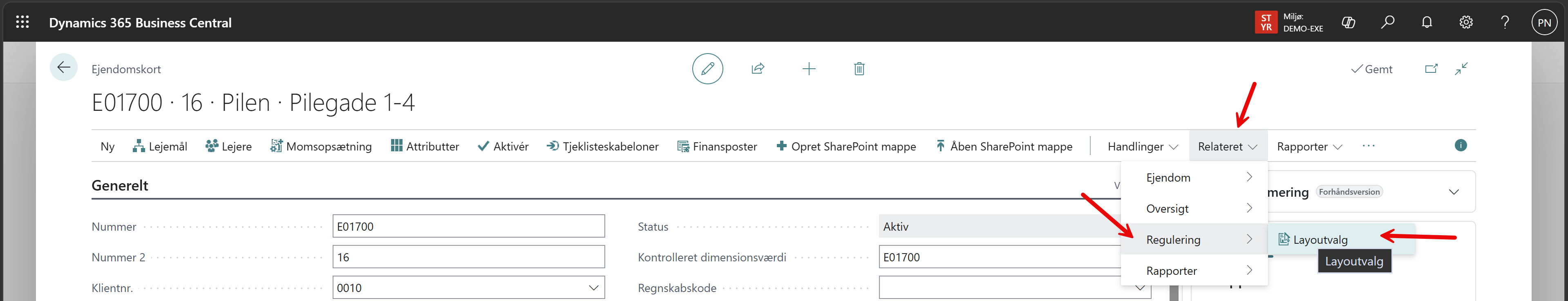Click the Aktivér action
This screenshot has height=301, width=1568.
(x=503, y=146)
